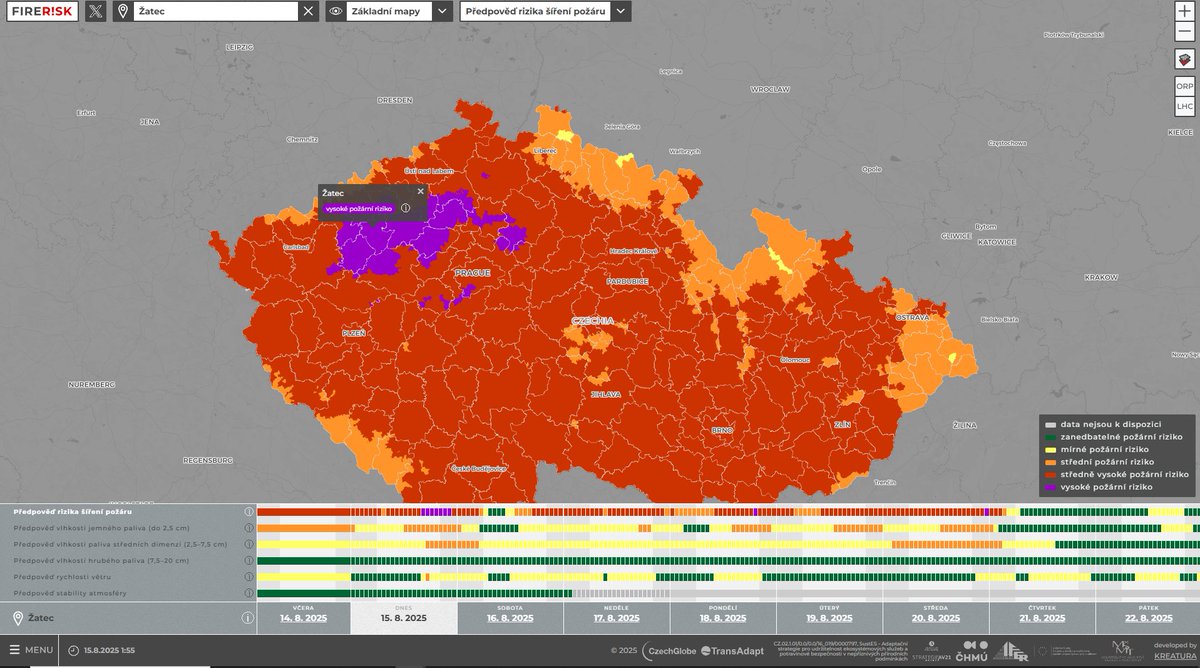Open info for Předpověď rizika šíření požáru
The height and width of the screenshot is (668, 1200).
(248, 511)
